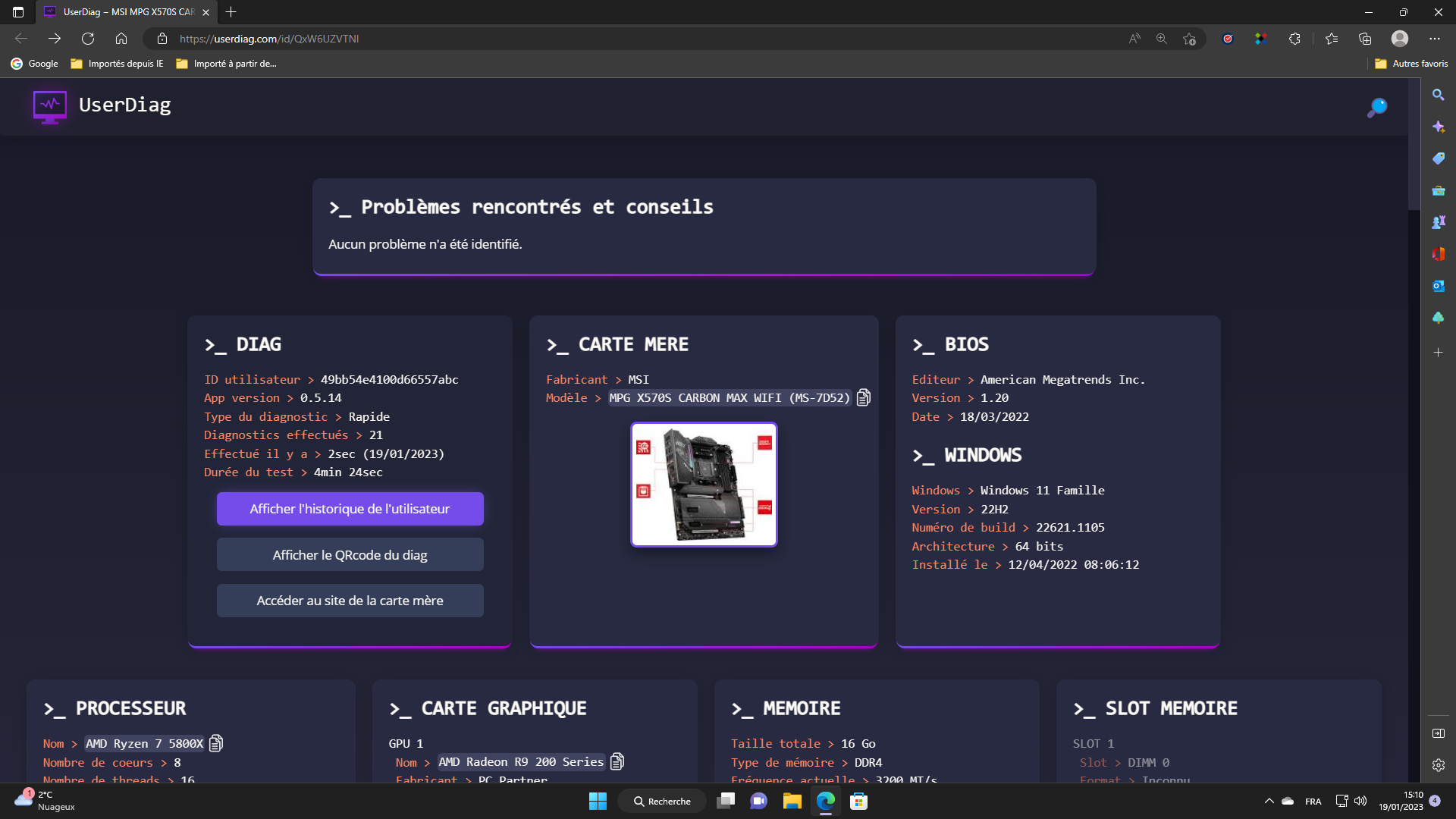Viewport: 1456px width, 819px height.
Task: Open Edge sidebar Shopping tag icon
Action: 1438,158
